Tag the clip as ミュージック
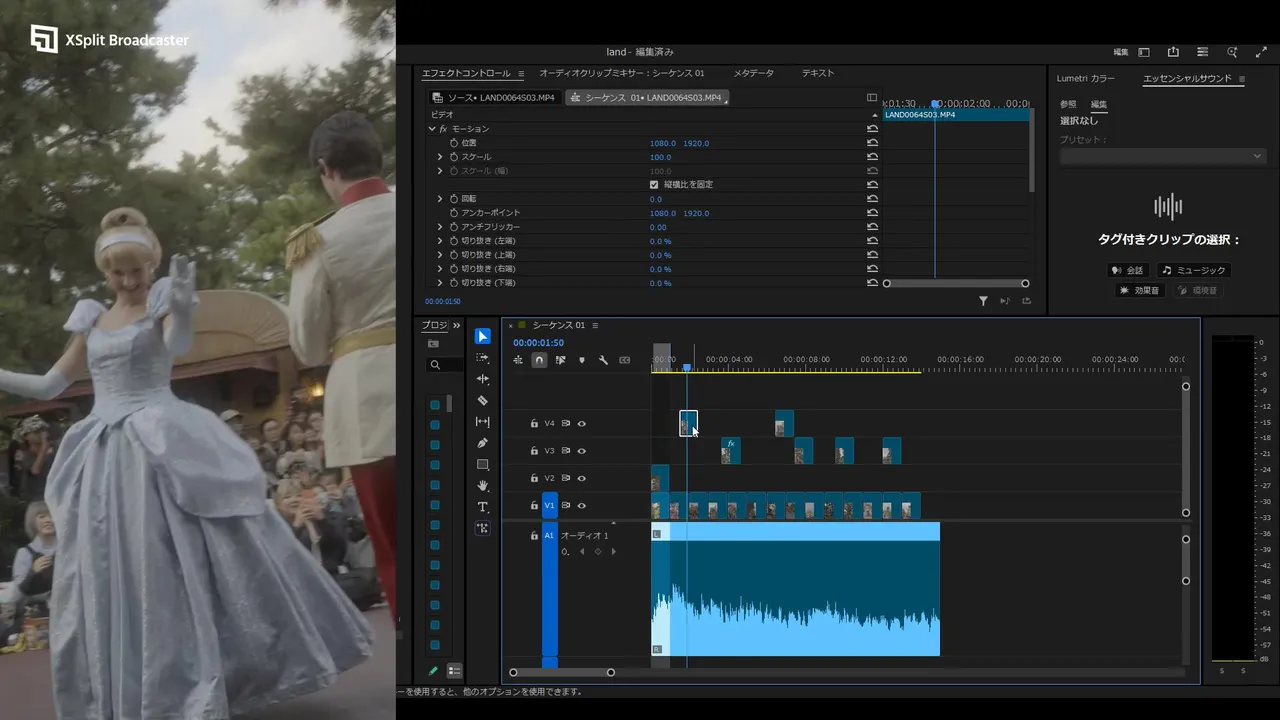 [x=1193, y=270]
